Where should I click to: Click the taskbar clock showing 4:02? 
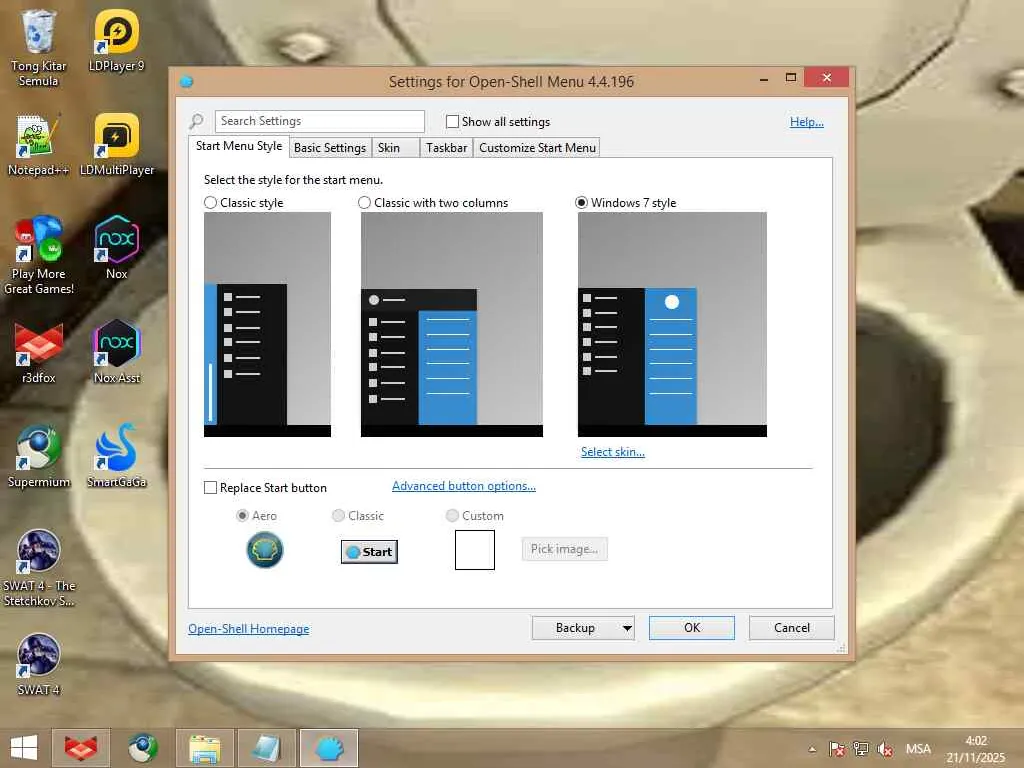(x=976, y=749)
